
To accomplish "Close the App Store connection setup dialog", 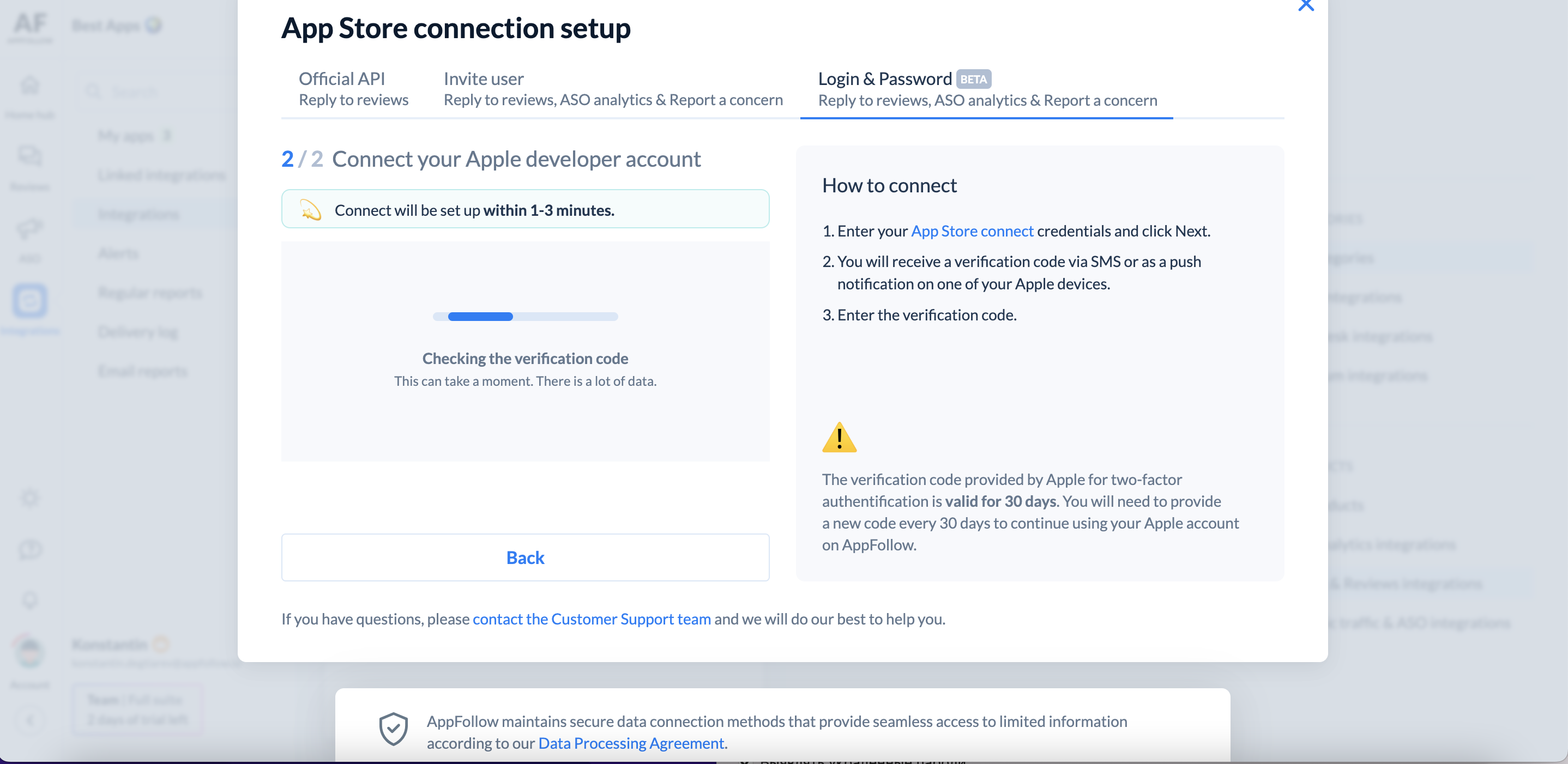I will pyautogui.click(x=1306, y=5).
